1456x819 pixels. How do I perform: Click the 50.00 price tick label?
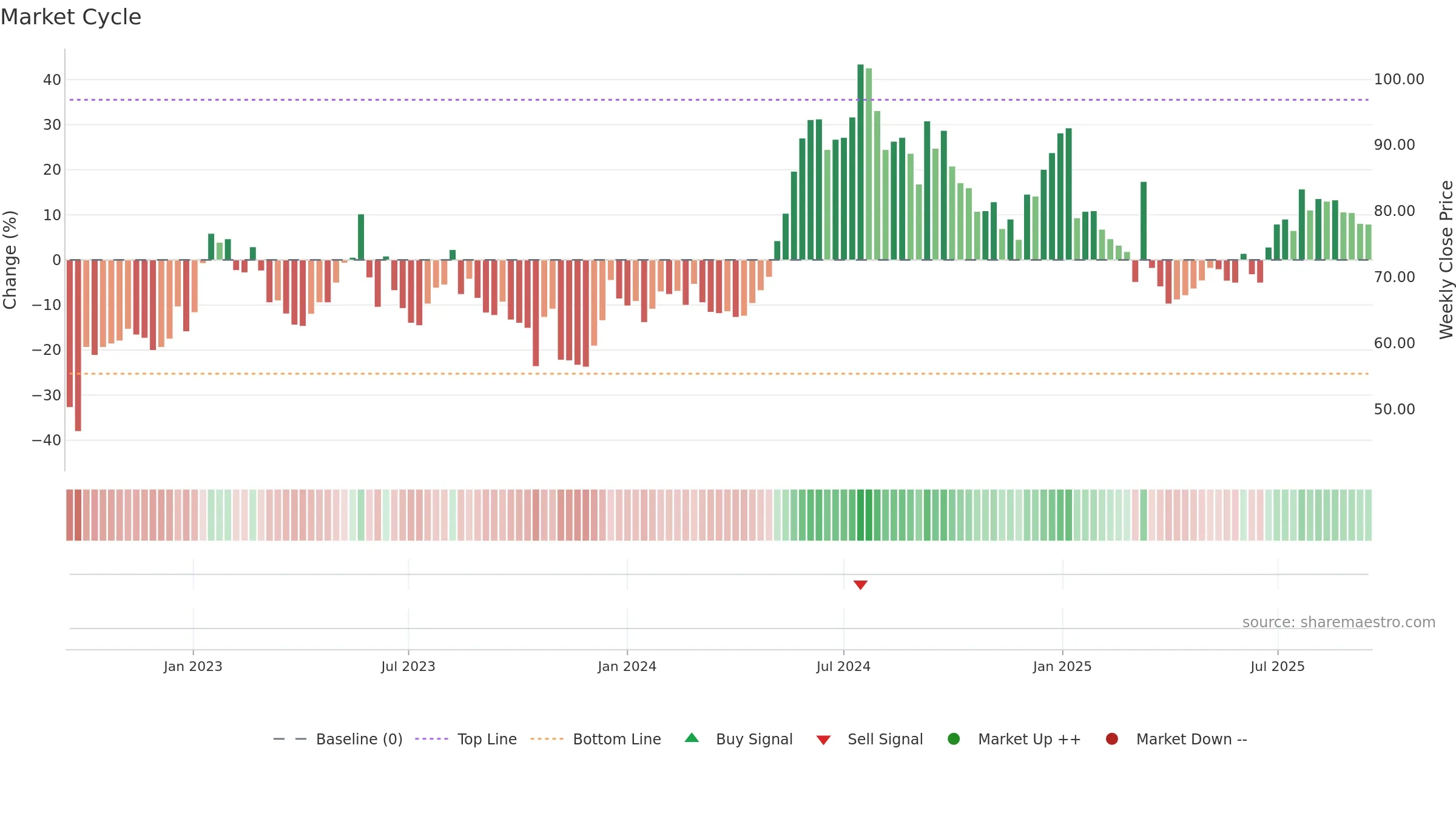pos(1395,409)
